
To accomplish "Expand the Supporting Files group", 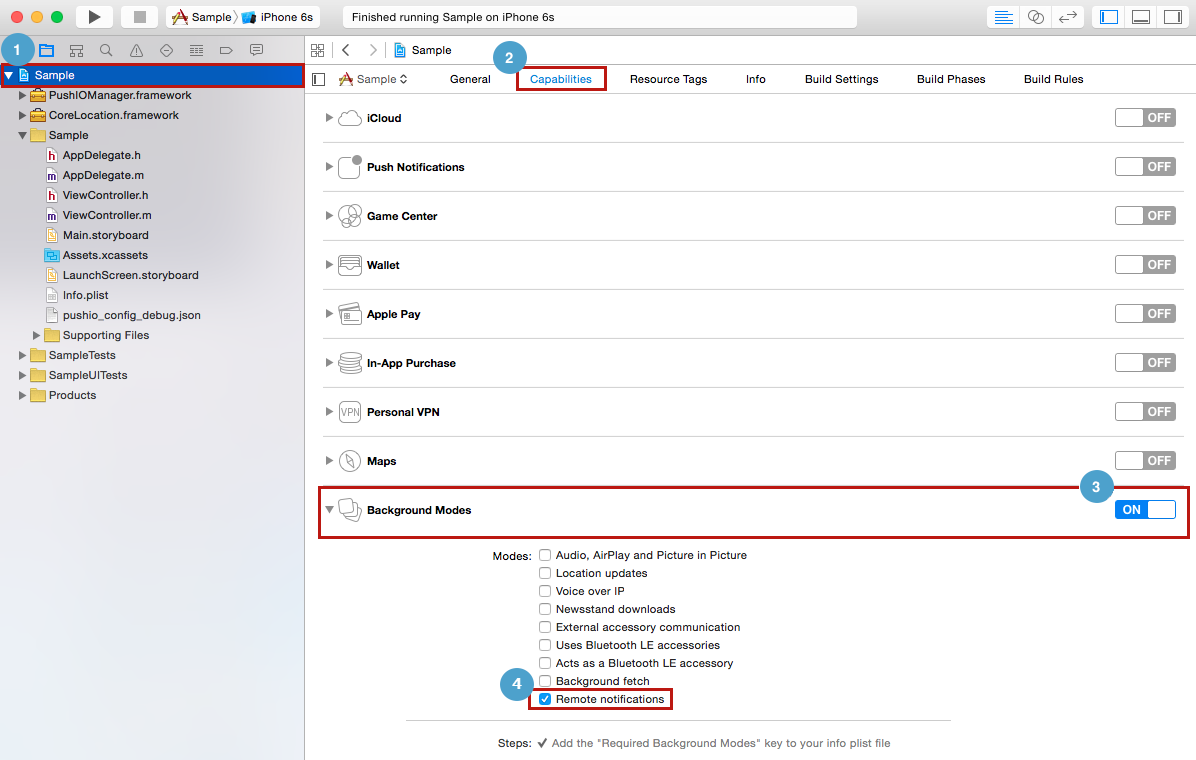I will 36,335.
